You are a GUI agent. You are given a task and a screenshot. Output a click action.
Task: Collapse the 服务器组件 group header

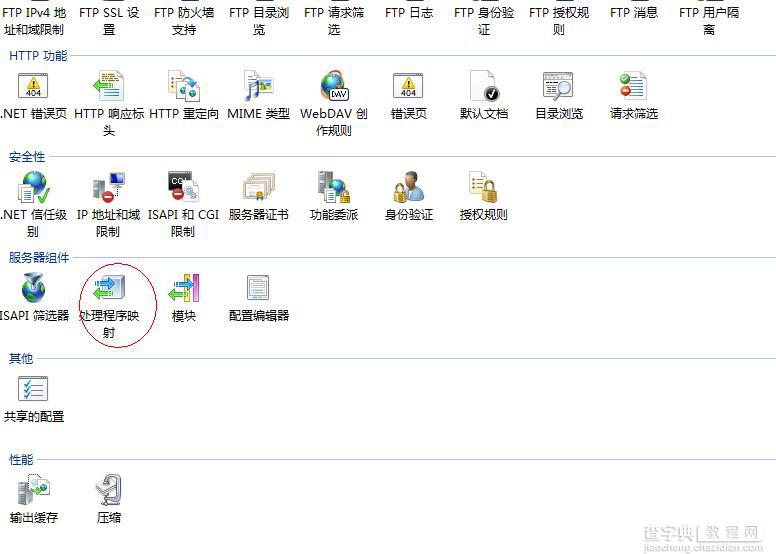pyautogui.click(x=39, y=257)
